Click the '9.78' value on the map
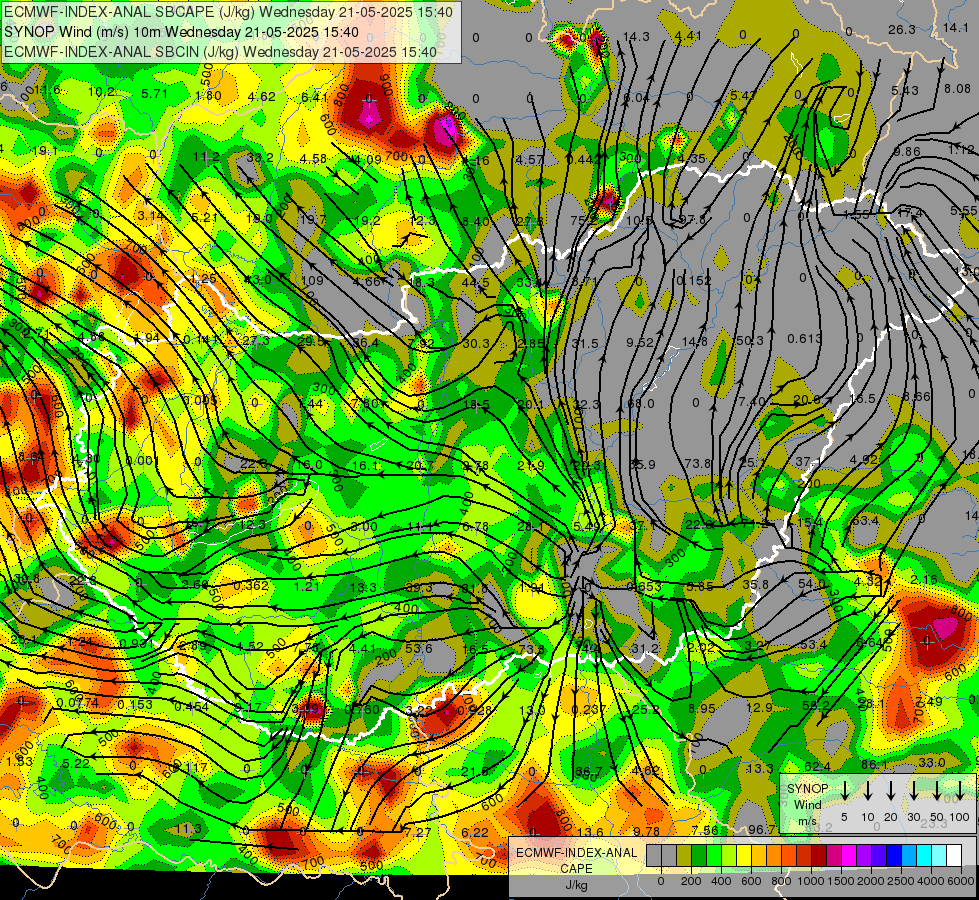Screen dimensions: 979x900 pos(646,831)
